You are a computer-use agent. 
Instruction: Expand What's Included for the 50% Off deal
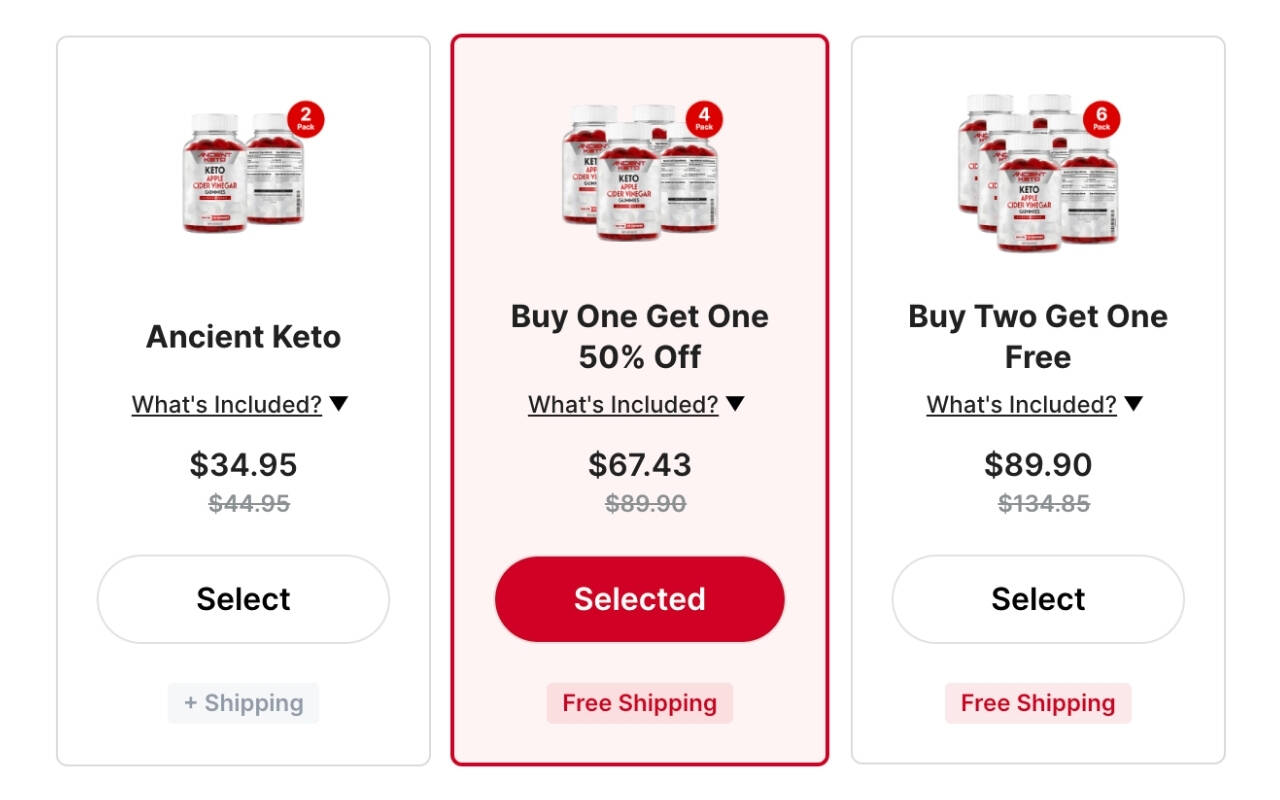pyautogui.click(x=623, y=405)
